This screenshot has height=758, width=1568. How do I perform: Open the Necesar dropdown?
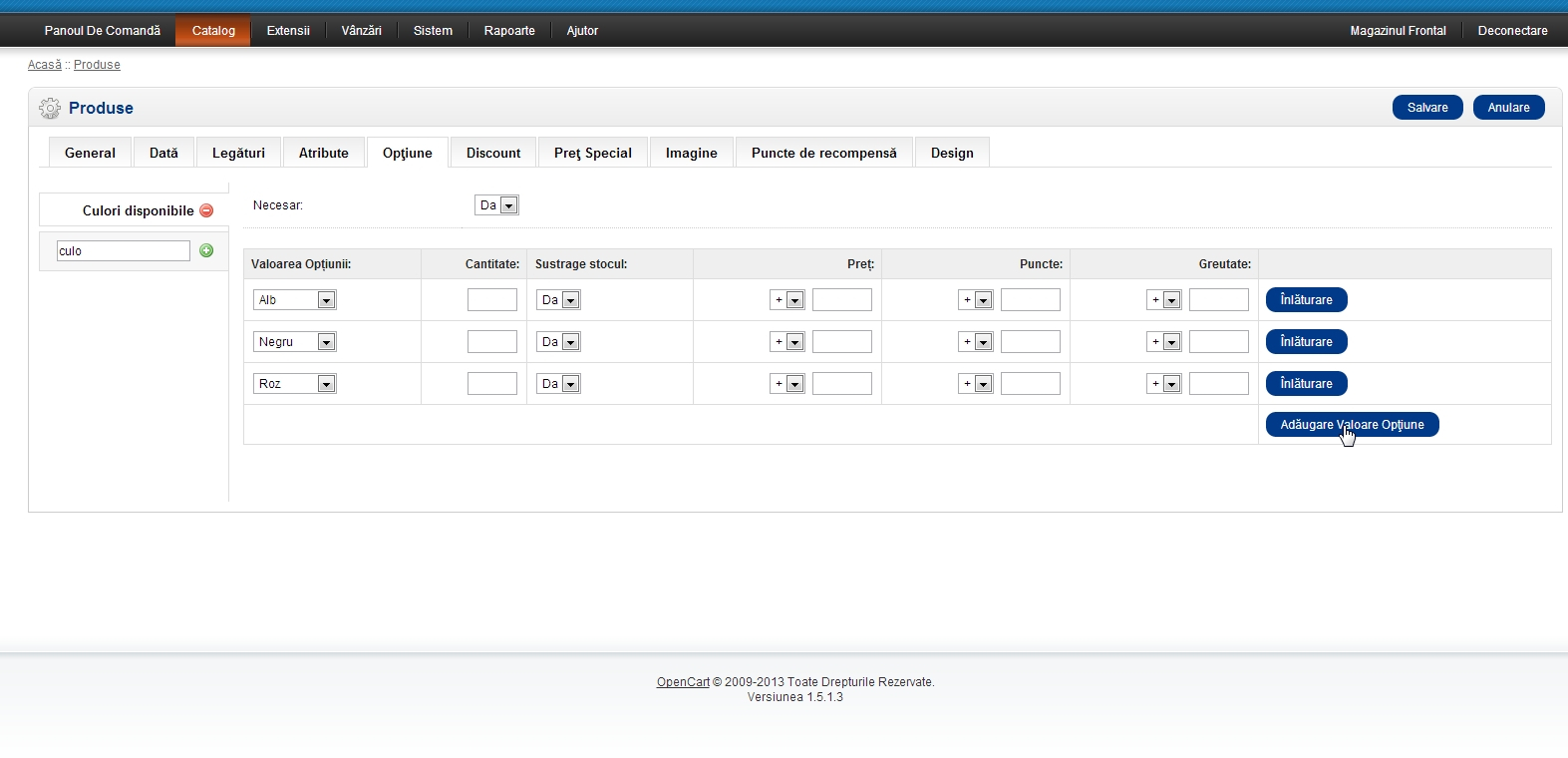coord(496,205)
